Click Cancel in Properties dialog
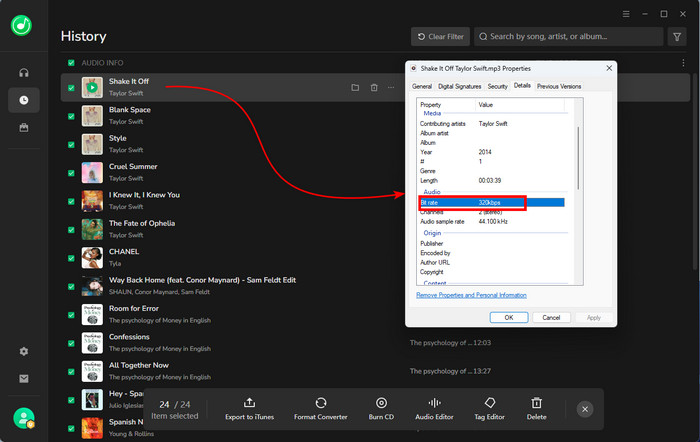Image resolution: width=700 pixels, height=442 pixels. [551, 317]
